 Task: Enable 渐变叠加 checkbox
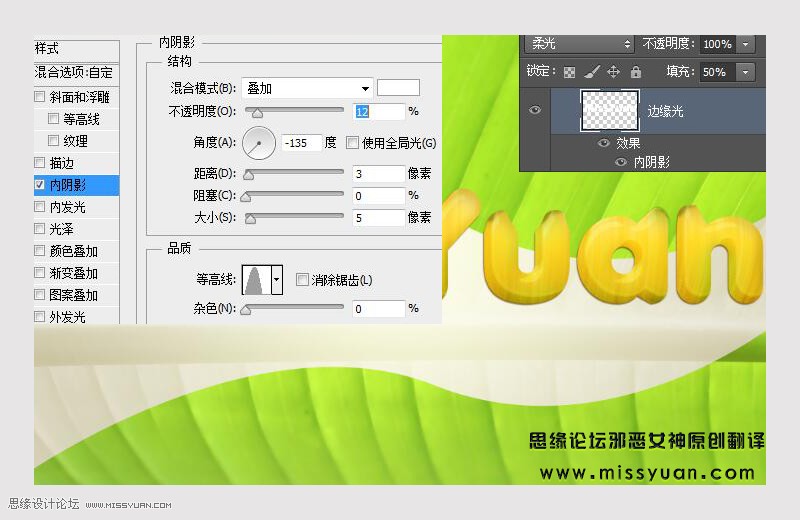(x=39, y=273)
